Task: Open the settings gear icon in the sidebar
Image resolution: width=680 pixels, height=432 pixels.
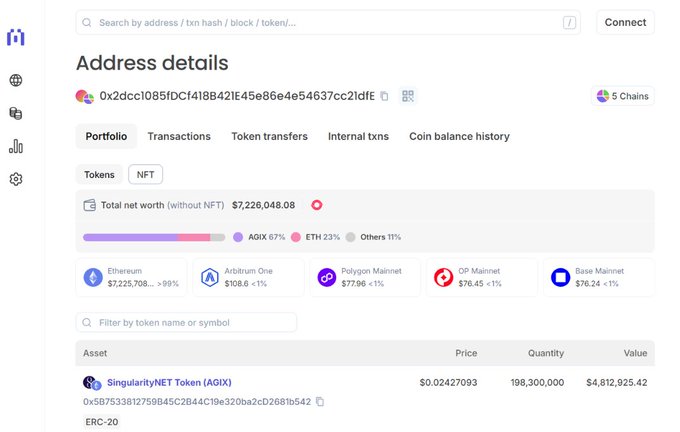Action: coord(16,179)
